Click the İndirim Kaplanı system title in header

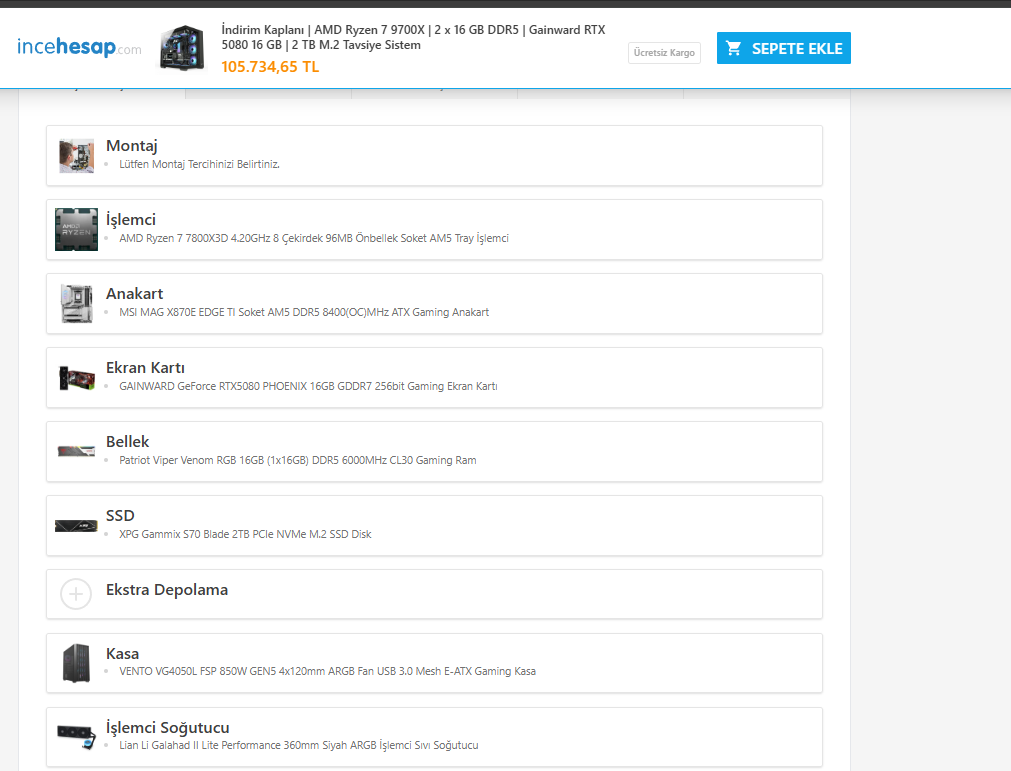[413, 37]
